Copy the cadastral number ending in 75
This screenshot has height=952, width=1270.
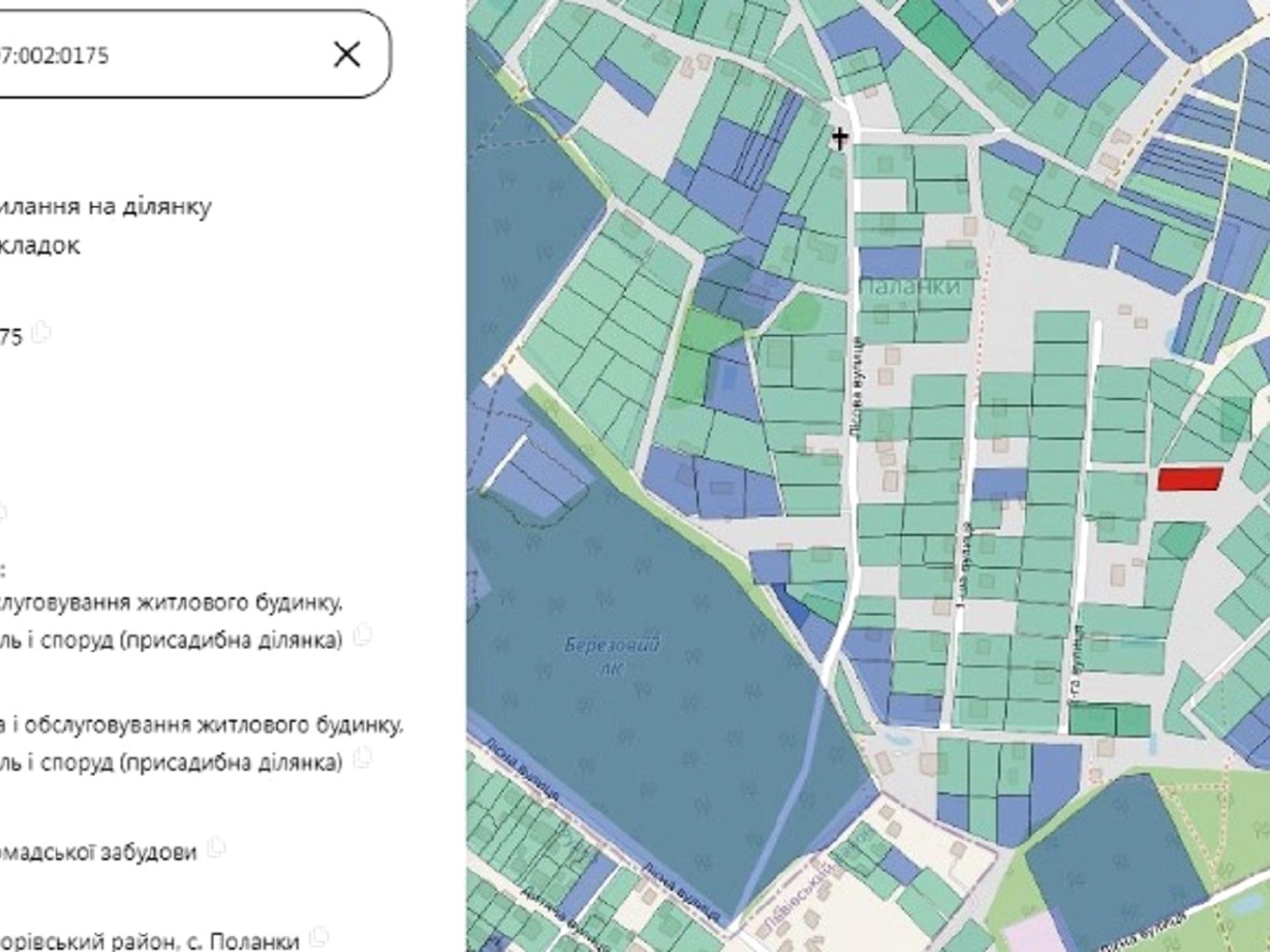tap(42, 331)
